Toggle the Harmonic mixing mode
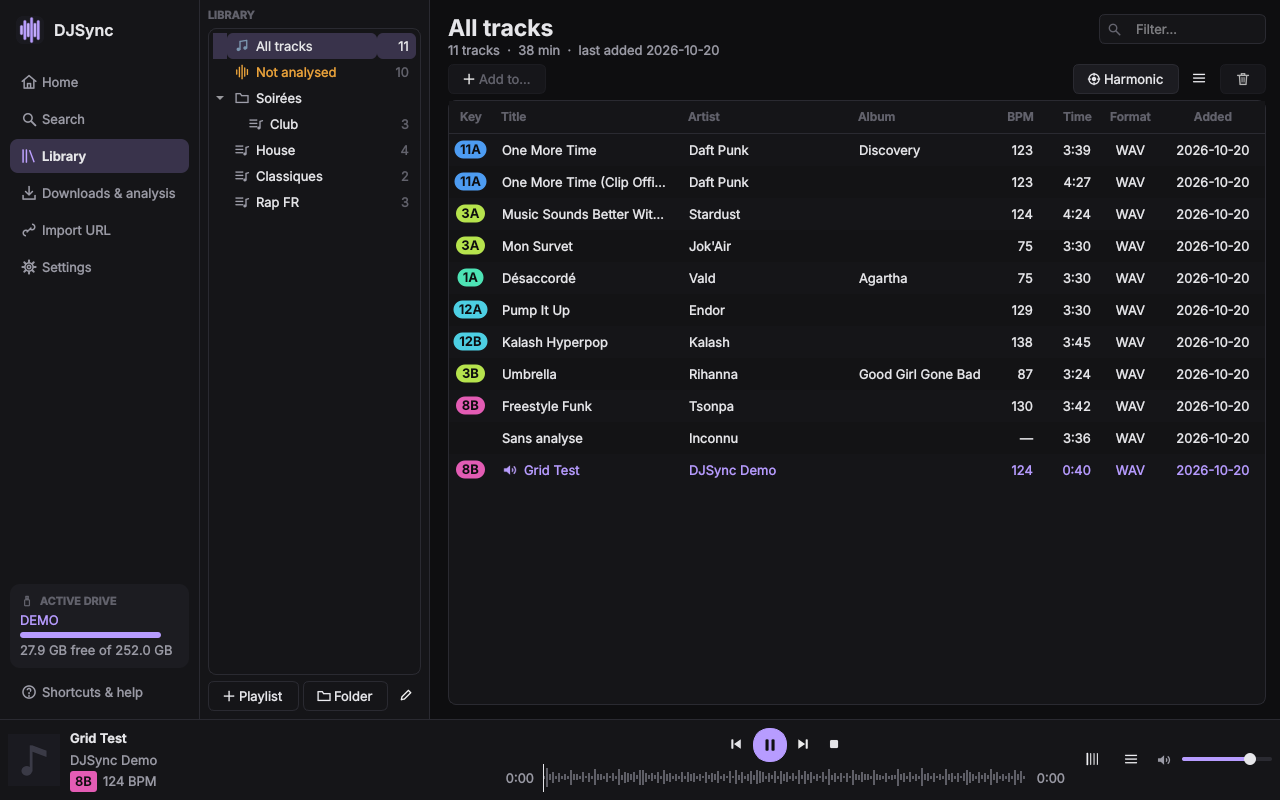The image size is (1280, 800). (x=1126, y=79)
